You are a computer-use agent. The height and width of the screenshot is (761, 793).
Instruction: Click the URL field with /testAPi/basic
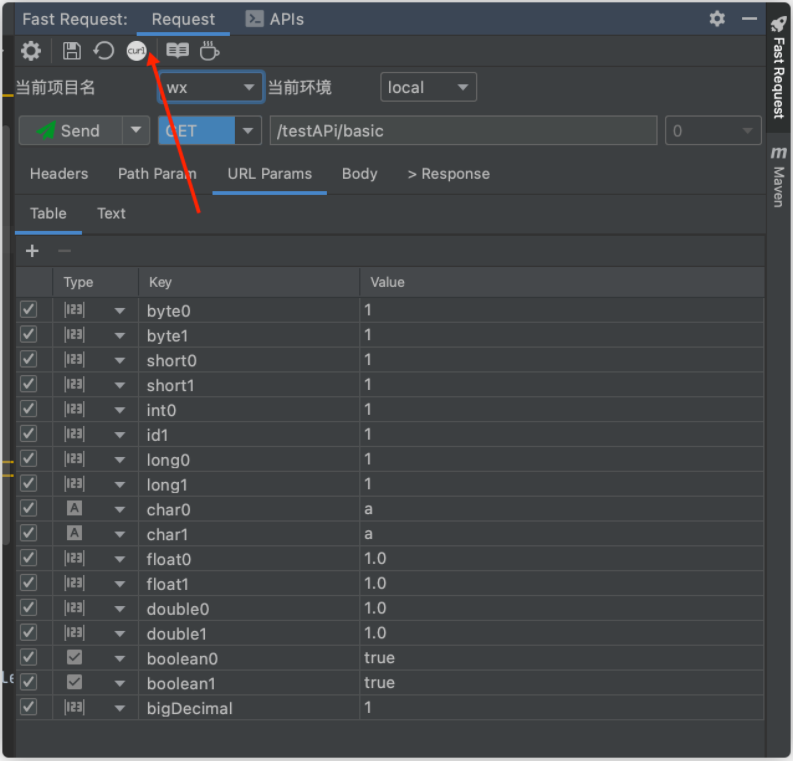(462, 131)
